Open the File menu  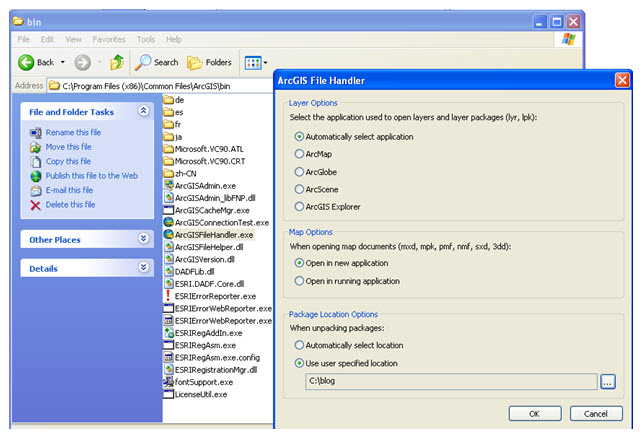coord(23,39)
